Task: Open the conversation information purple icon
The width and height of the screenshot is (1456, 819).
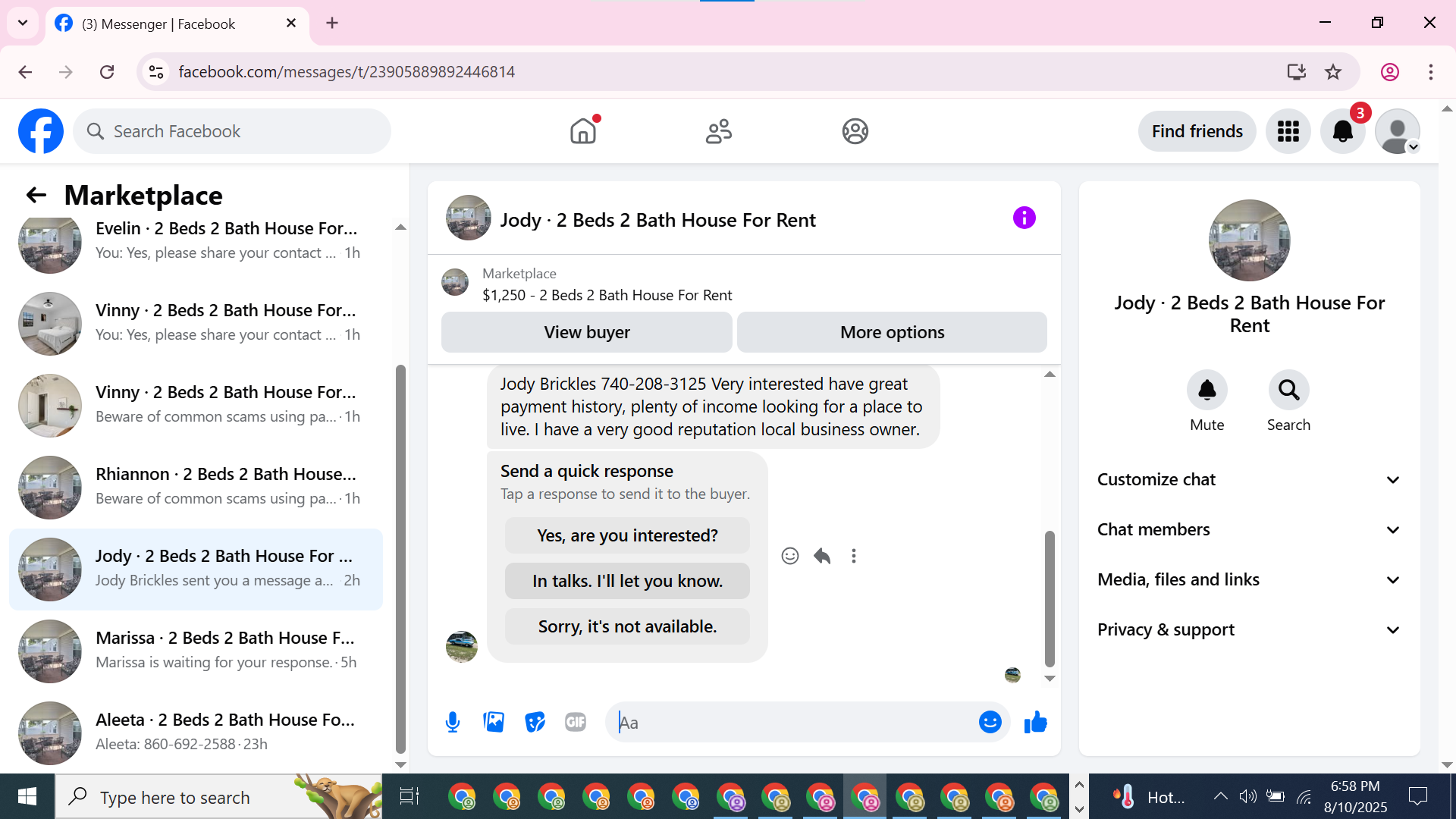Action: (1024, 218)
